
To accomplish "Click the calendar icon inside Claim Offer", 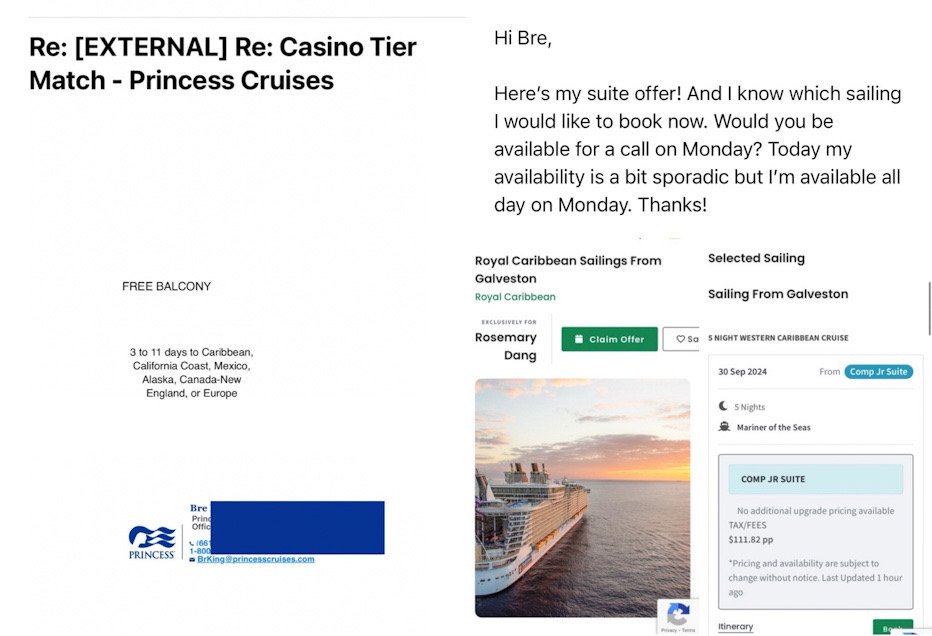I will (x=578, y=339).
